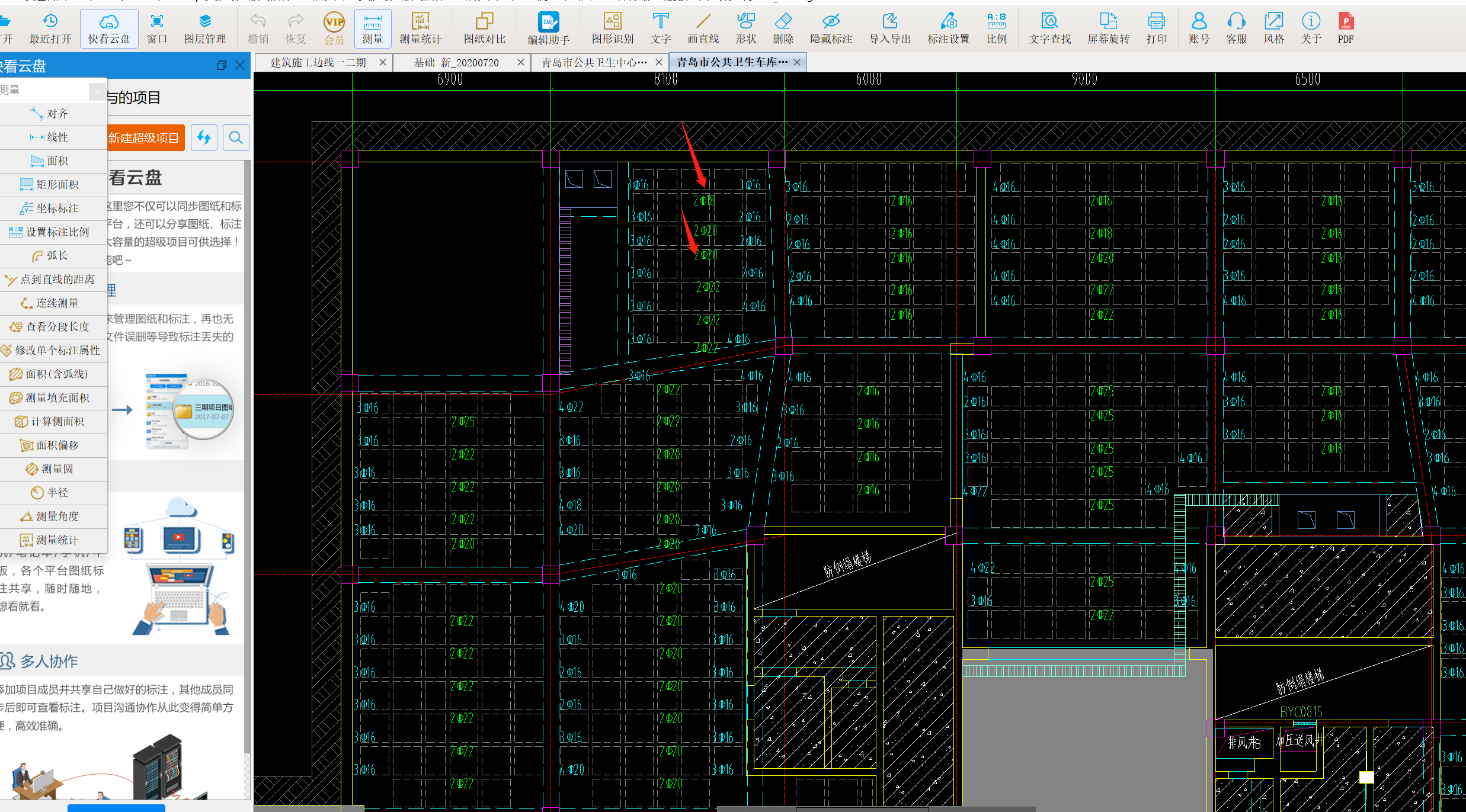Open the 图层管理 layer manager
This screenshot has width=1466, height=812.
point(204,28)
